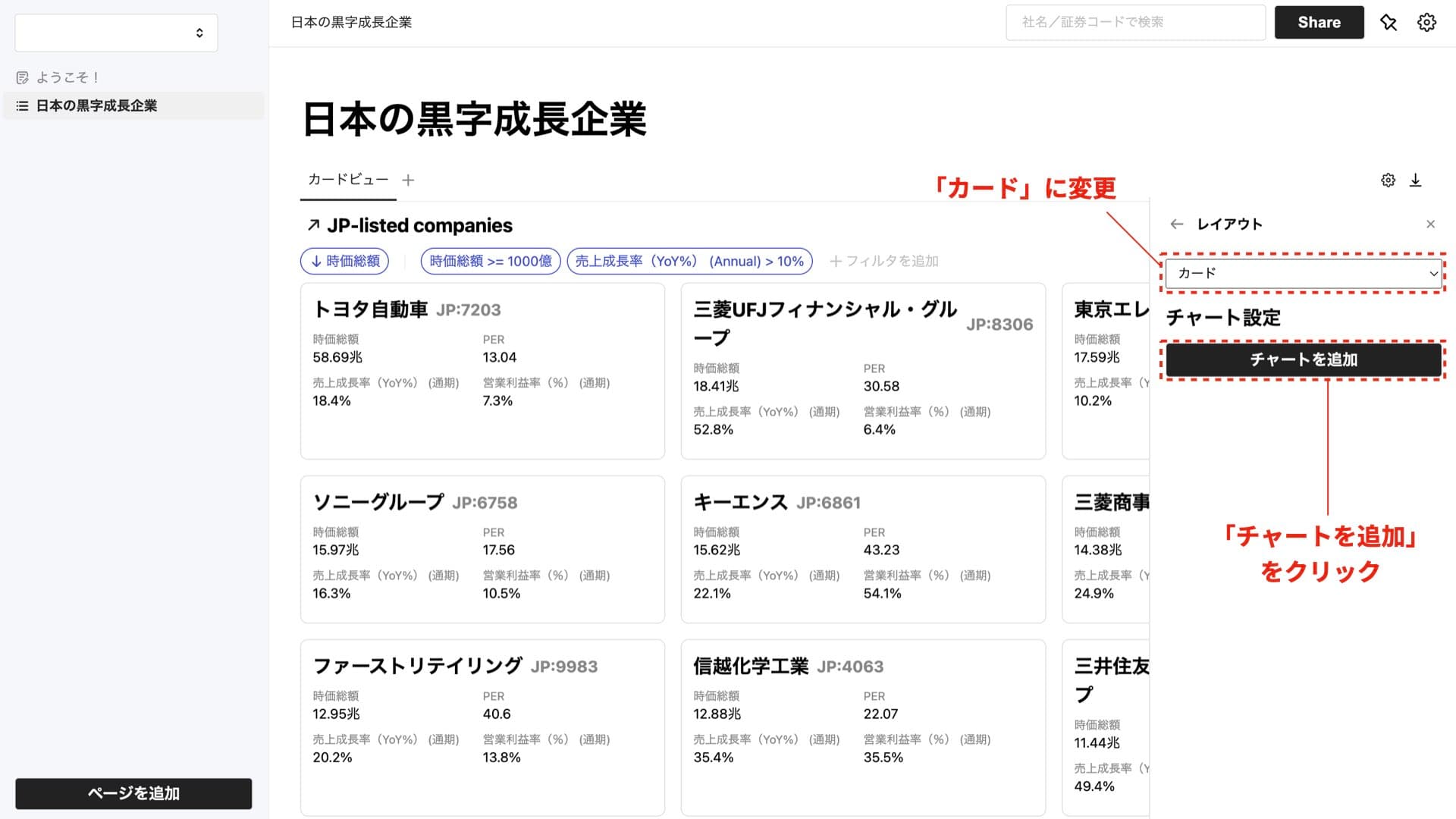
Task: Click the pin icon next to Share
Action: pos(1389,23)
